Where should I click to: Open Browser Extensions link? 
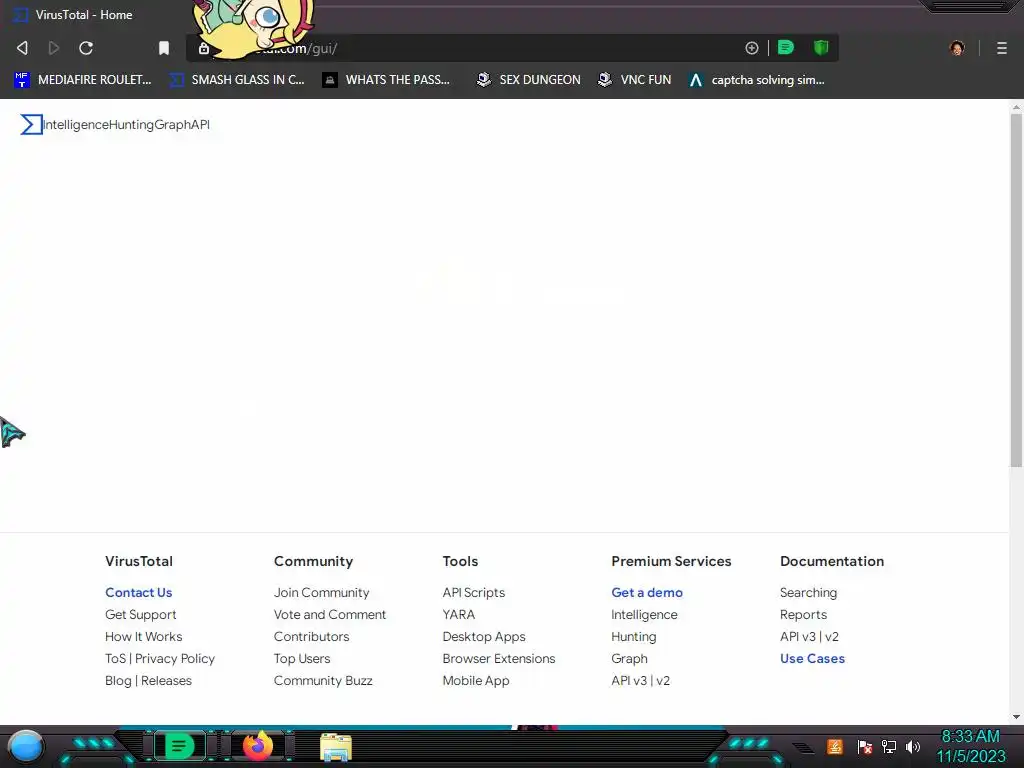click(499, 658)
